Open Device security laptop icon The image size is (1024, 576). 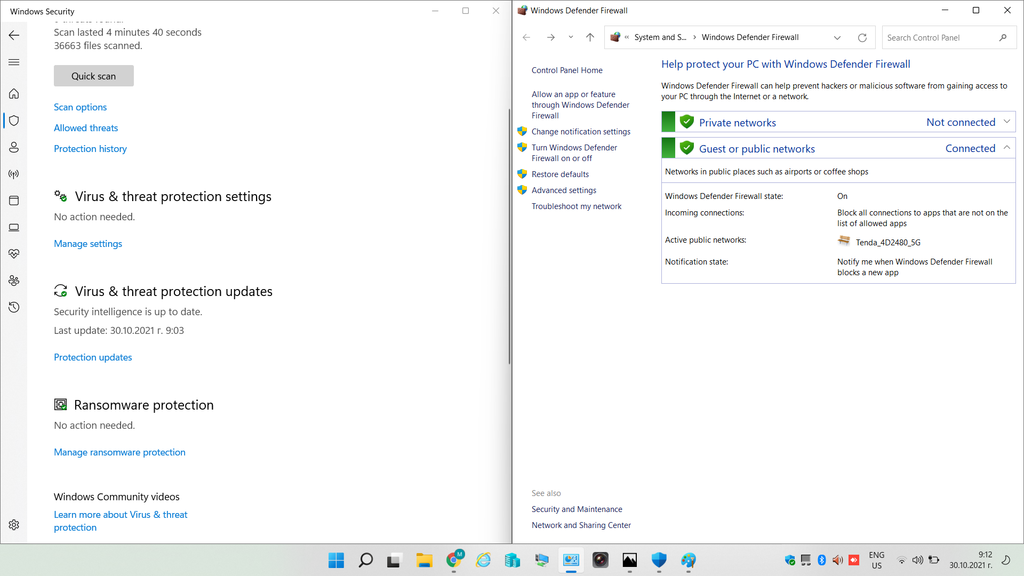[x=14, y=228]
